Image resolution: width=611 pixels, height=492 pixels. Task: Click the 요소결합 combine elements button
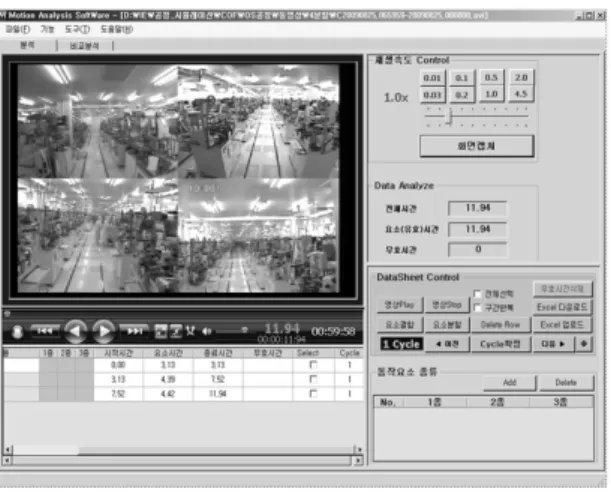pyautogui.click(x=400, y=324)
